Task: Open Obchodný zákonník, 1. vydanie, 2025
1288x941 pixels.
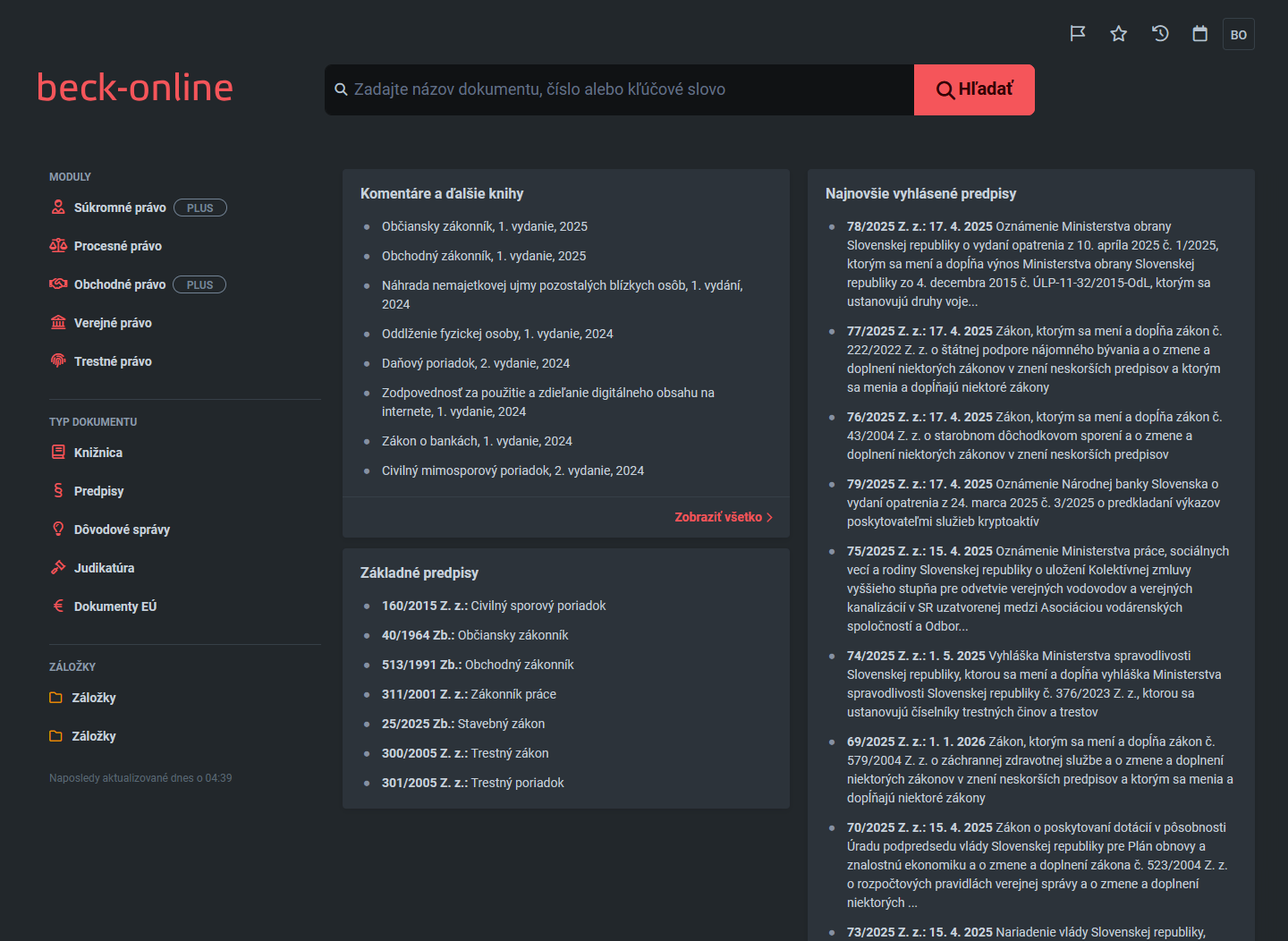Action: tap(484, 256)
